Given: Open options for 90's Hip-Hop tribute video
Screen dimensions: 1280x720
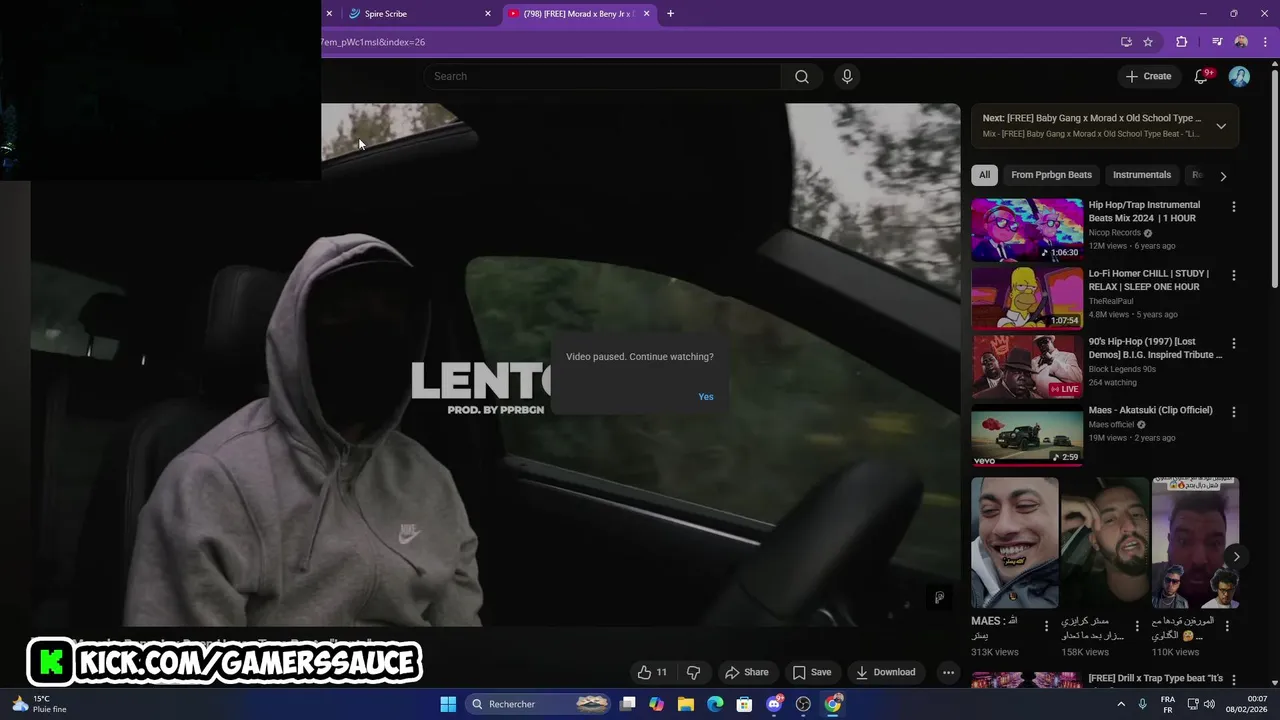Looking at the screenshot, I should pyautogui.click(x=1233, y=343).
